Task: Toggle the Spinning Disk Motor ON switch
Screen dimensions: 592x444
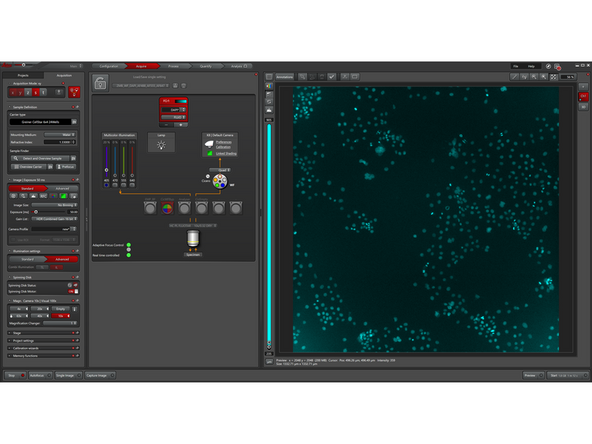Action: [x=73, y=291]
